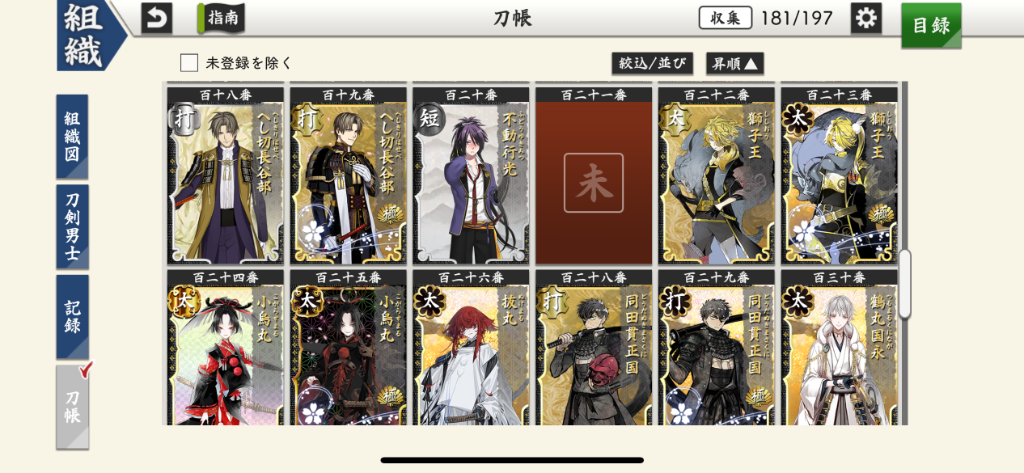Image resolution: width=1024 pixels, height=473 pixels.
Task: Click the green 目録 button
Action: click(x=931, y=25)
